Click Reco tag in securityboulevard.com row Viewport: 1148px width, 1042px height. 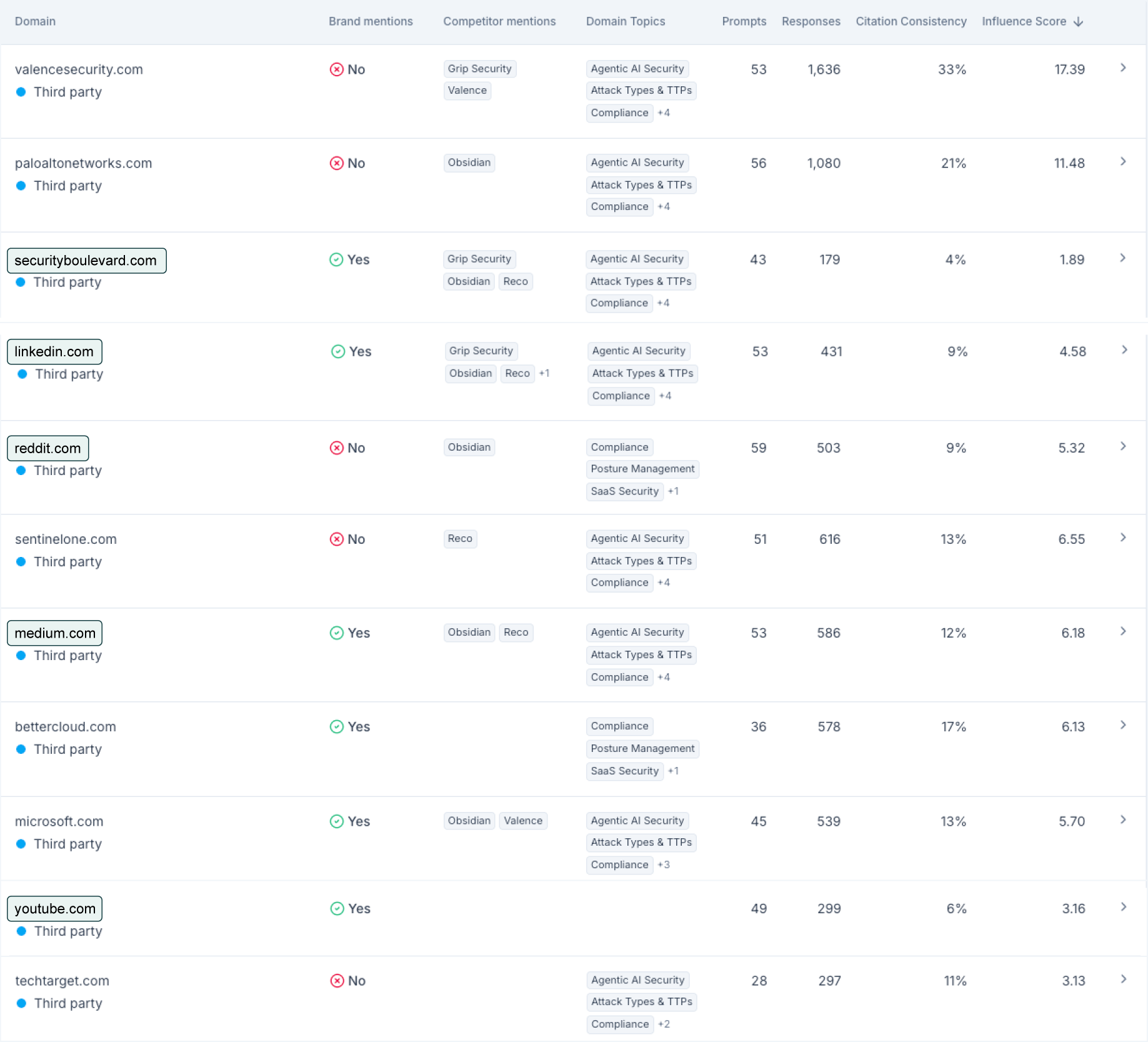516,281
